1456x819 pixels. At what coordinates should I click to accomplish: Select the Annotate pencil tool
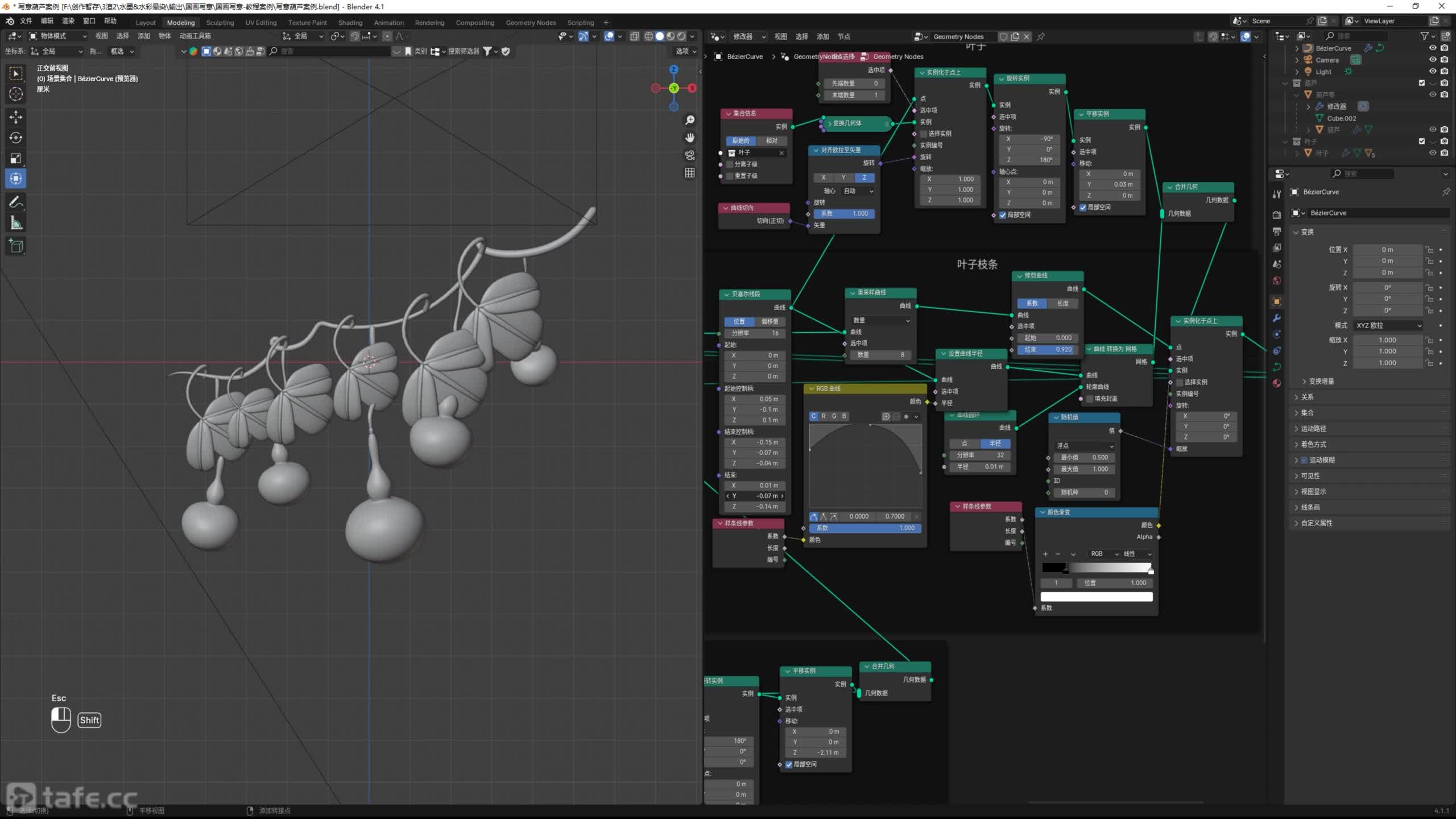(x=16, y=202)
